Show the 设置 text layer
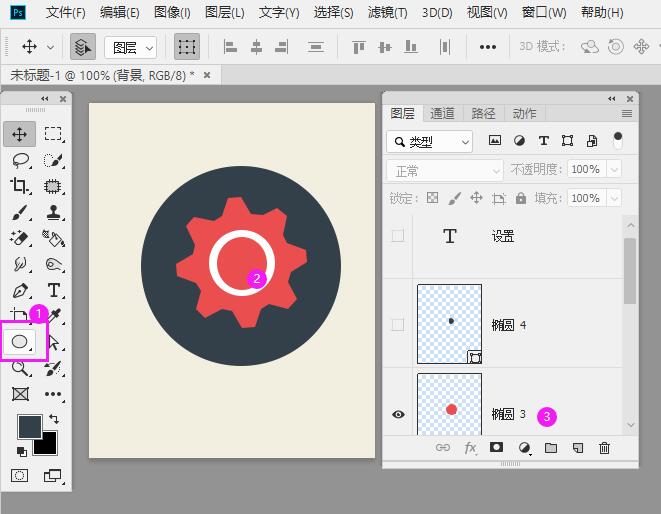Image resolution: width=661 pixels, height=514 pixels. 398,236
